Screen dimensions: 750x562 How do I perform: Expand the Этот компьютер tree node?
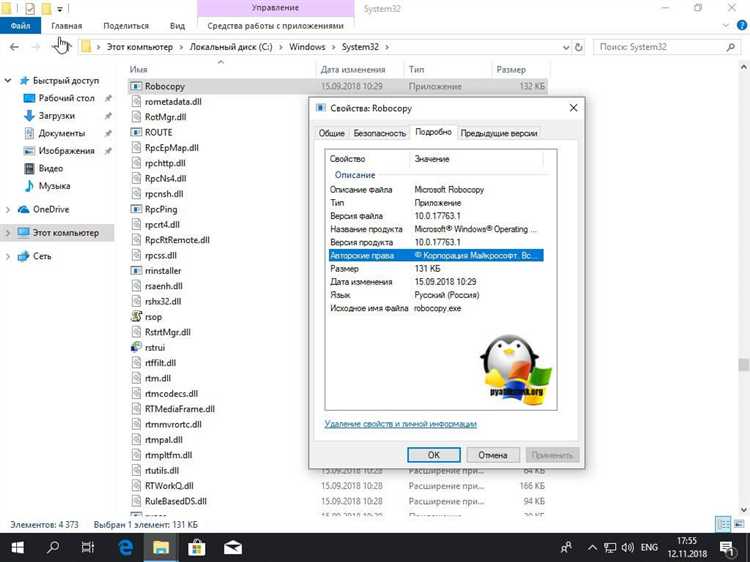8,233
